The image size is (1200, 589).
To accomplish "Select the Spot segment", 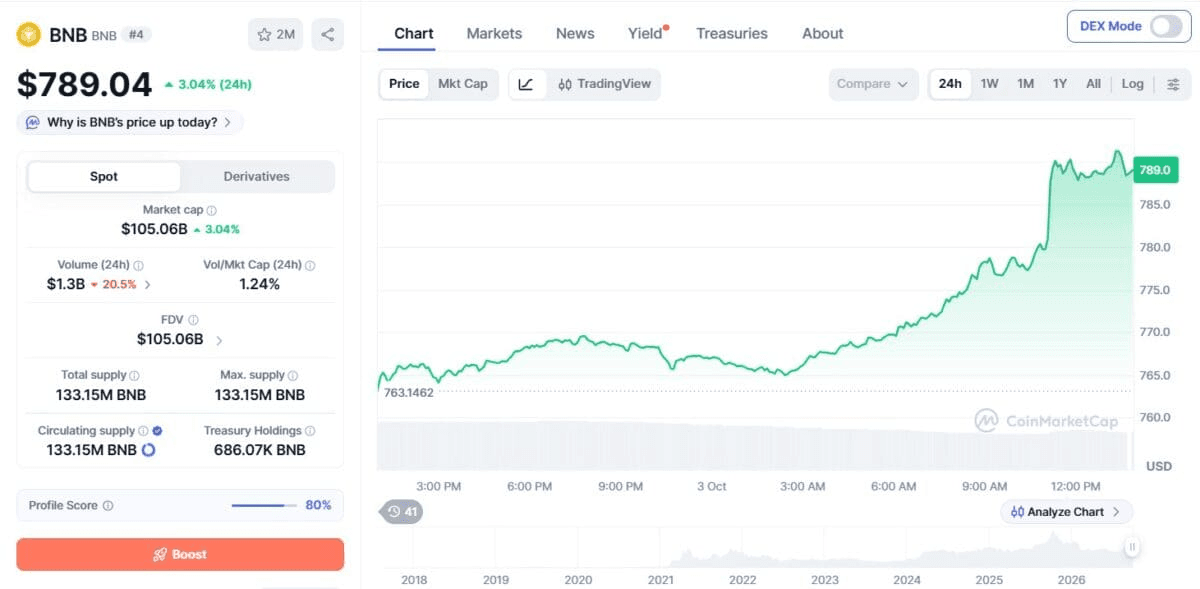I will click(104, 177).
